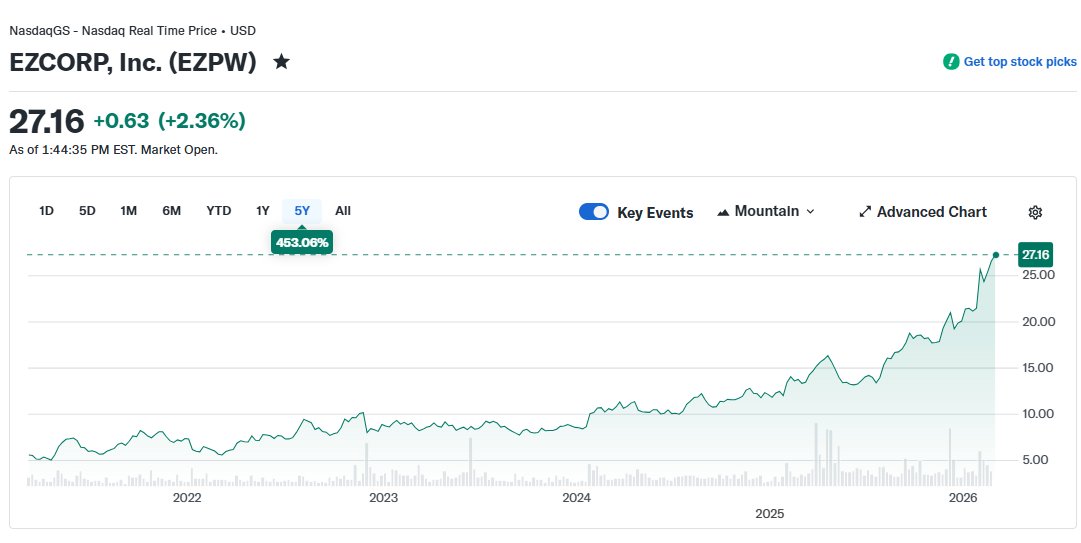Screen dimensions: 1081x543
Task: Choose the YTD range
Action: [x=219, y=211]
